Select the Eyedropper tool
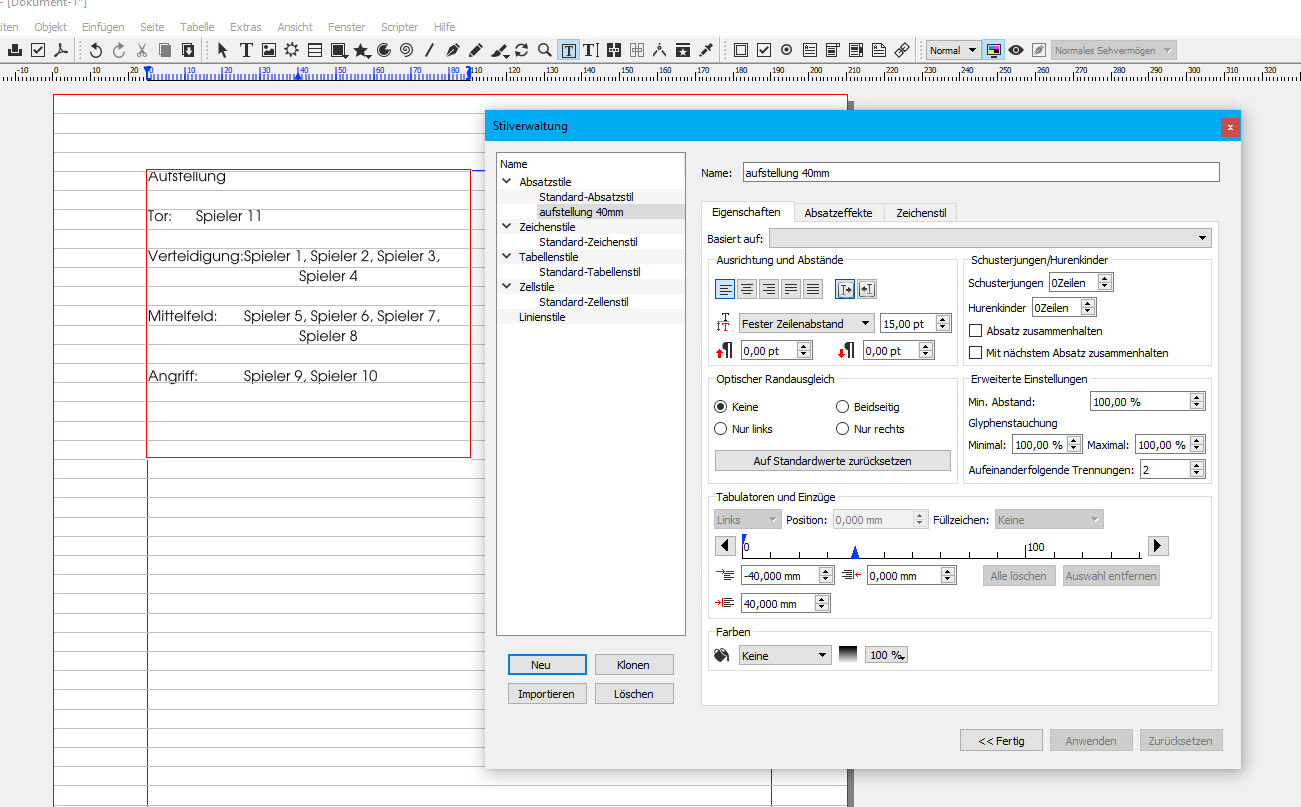 point(706,50)
